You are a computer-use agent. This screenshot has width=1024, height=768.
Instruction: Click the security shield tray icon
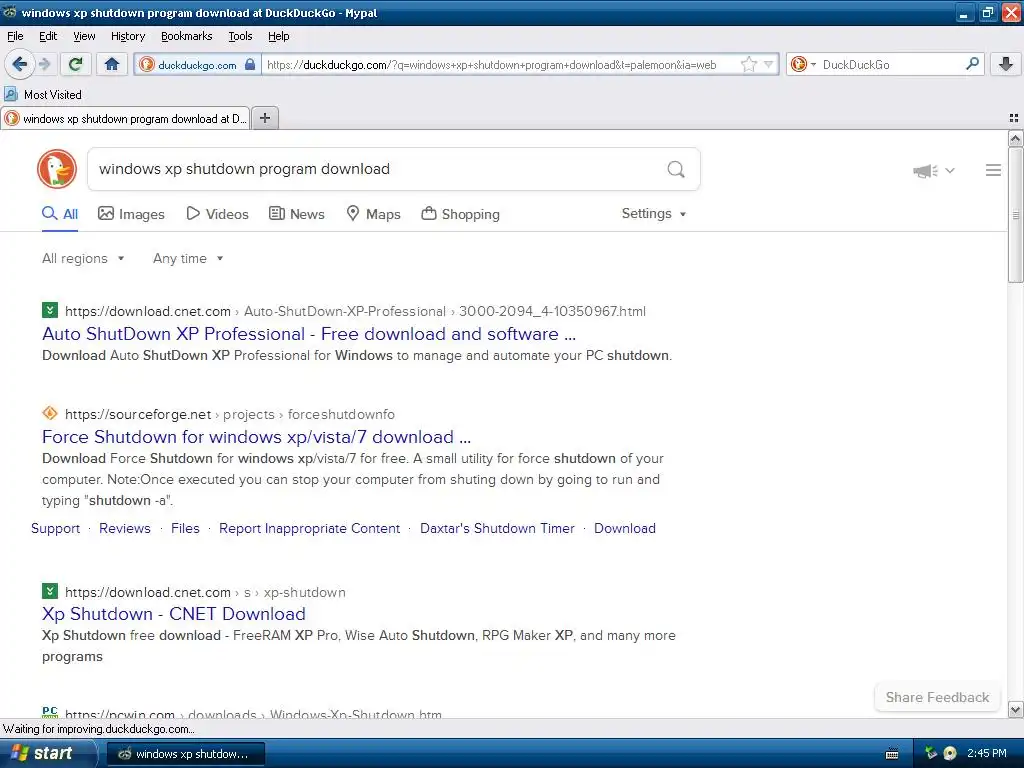click(950, 753)
